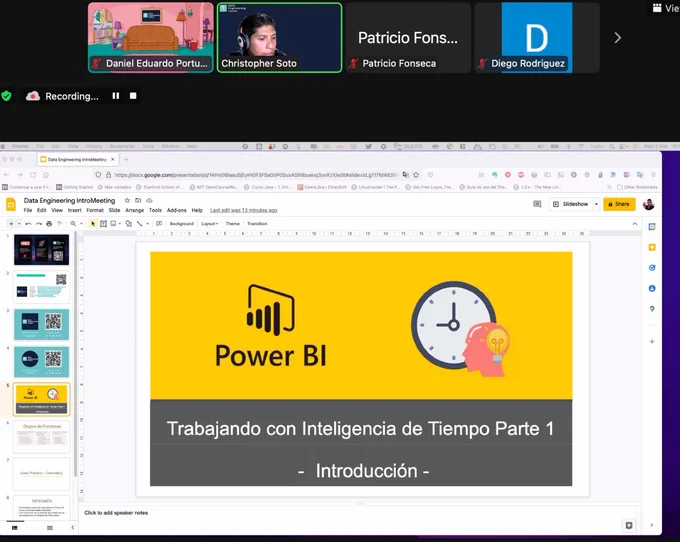
Task: Open the Google Slides home icon
Action: coord(11,204)
